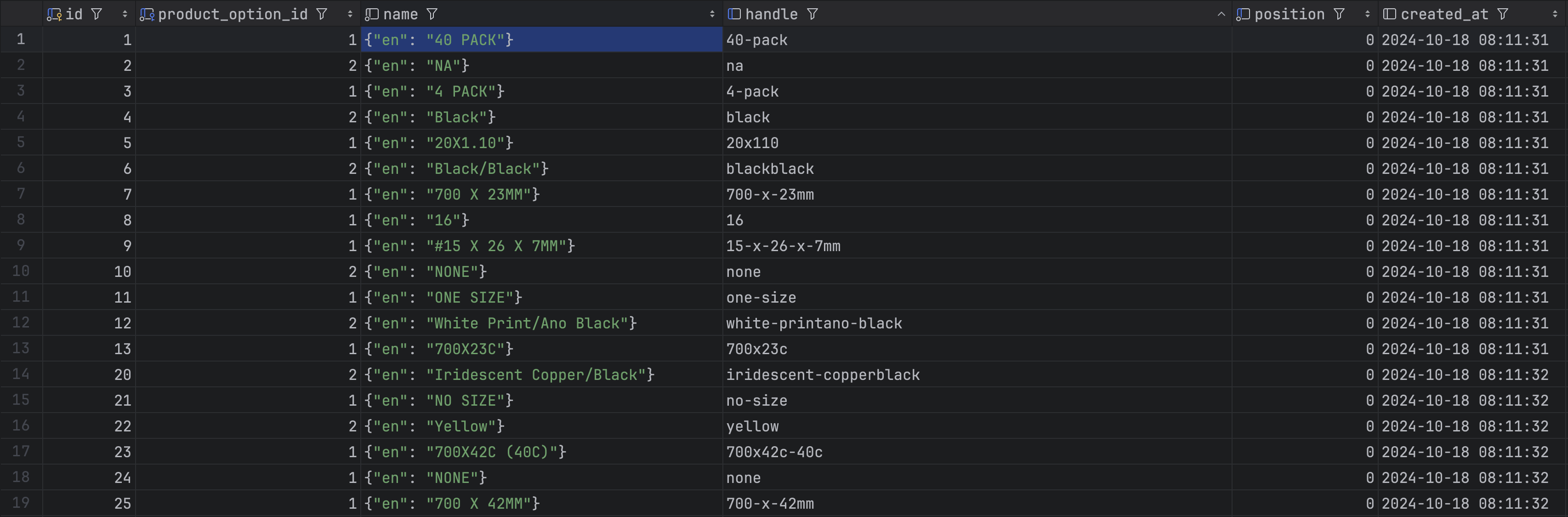Viewport: 1568px width, 517px height.
Task: Click the created_at column header
Action: pyautogui.click(x=1444, y=14)
